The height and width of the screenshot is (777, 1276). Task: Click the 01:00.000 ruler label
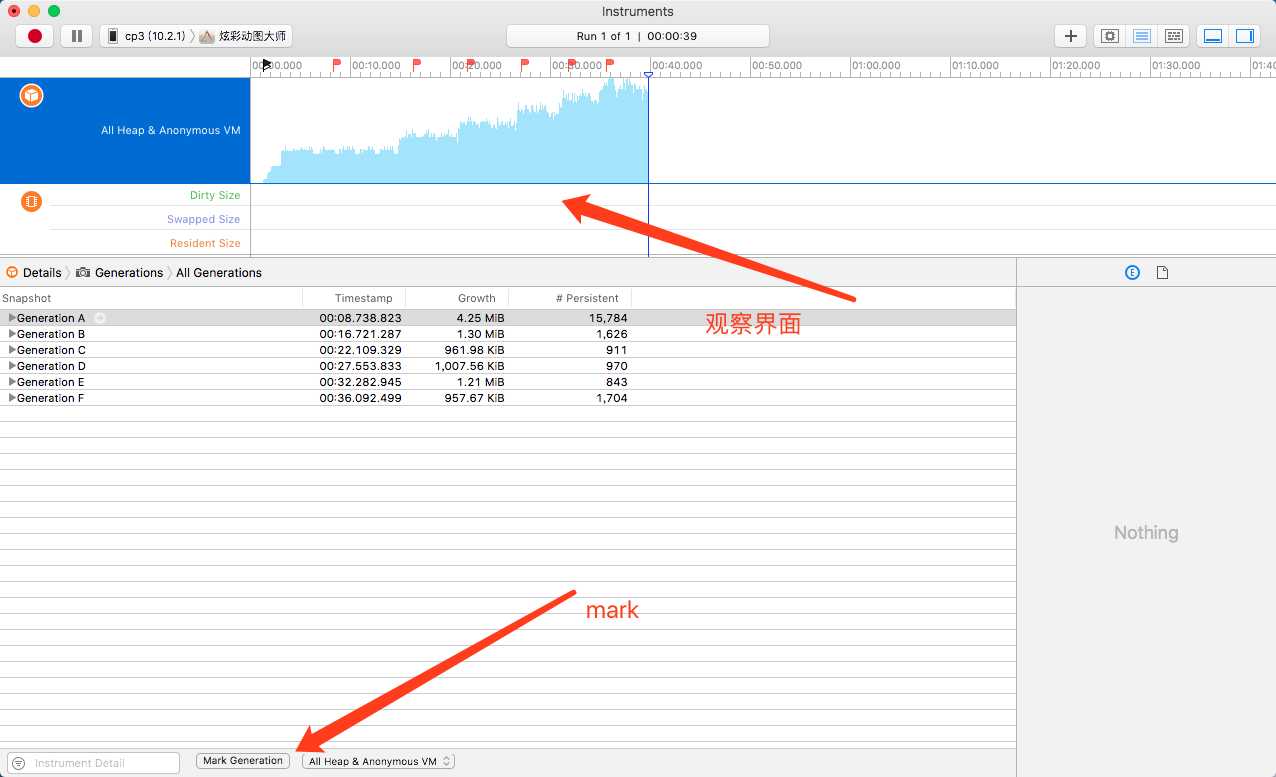click(876, 66)
